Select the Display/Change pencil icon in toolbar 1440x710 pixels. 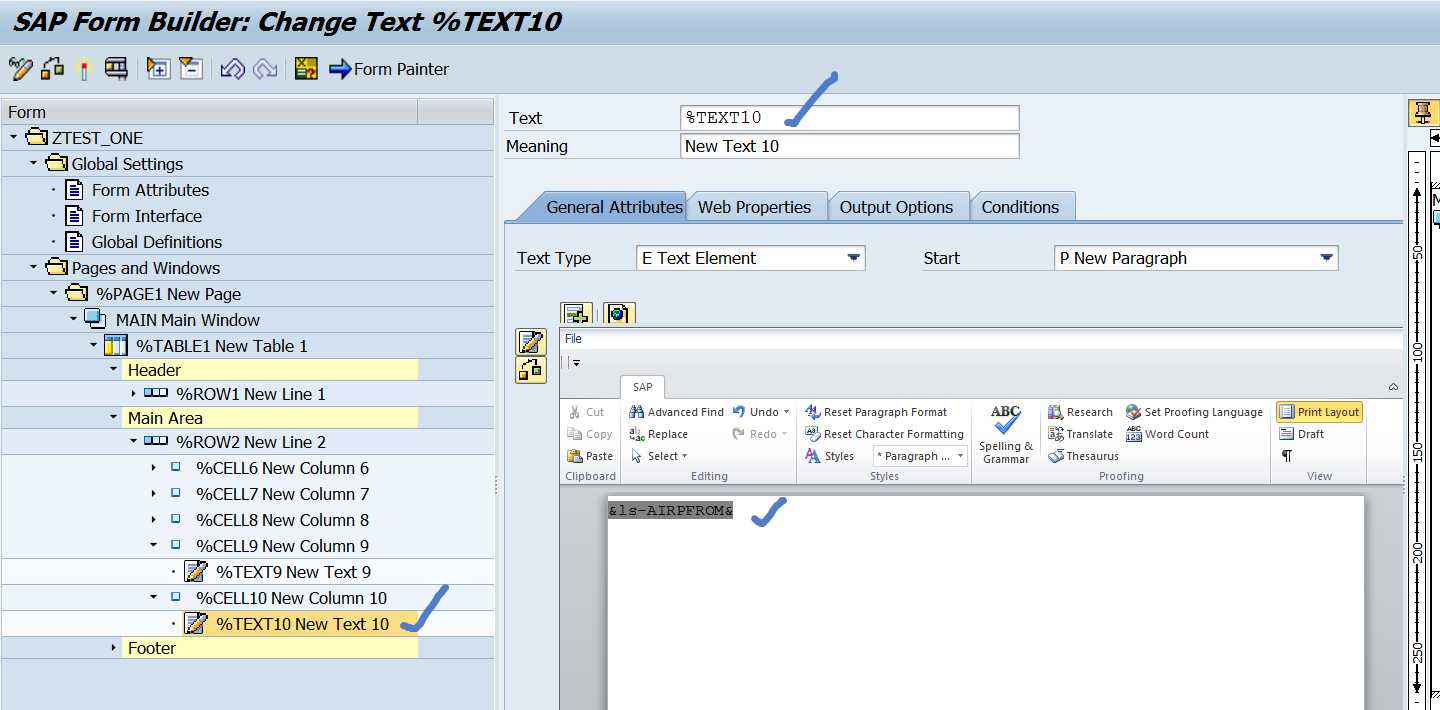click(20, 69)
